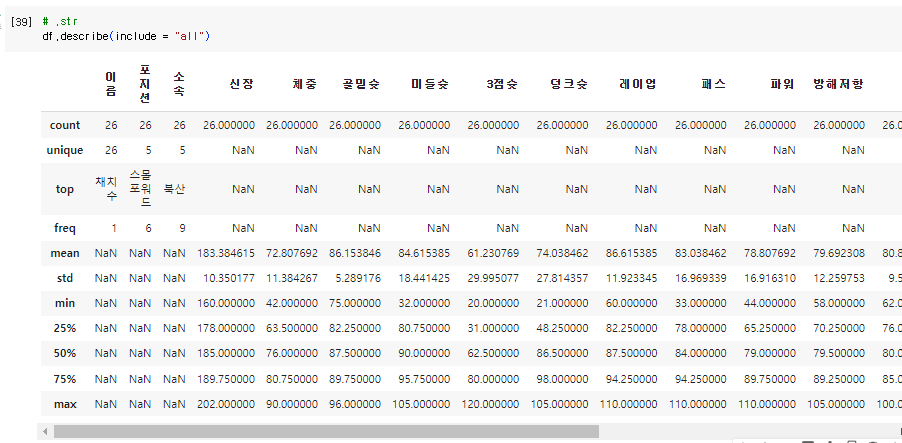Click the '# .str' comment line in the code cell
Screen dimensions: 902x443
tap(60, 22)
